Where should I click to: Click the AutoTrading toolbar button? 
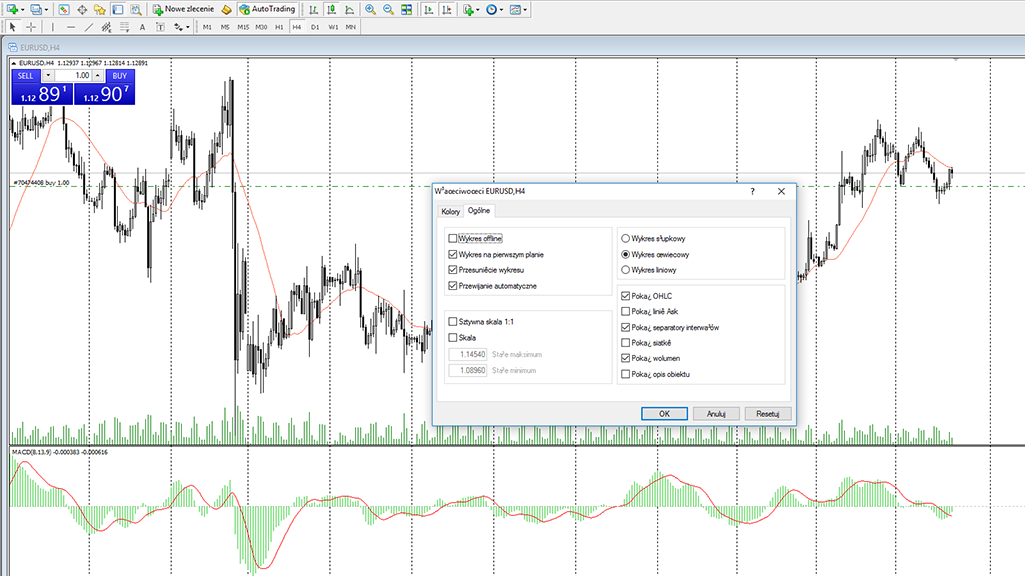266,9
